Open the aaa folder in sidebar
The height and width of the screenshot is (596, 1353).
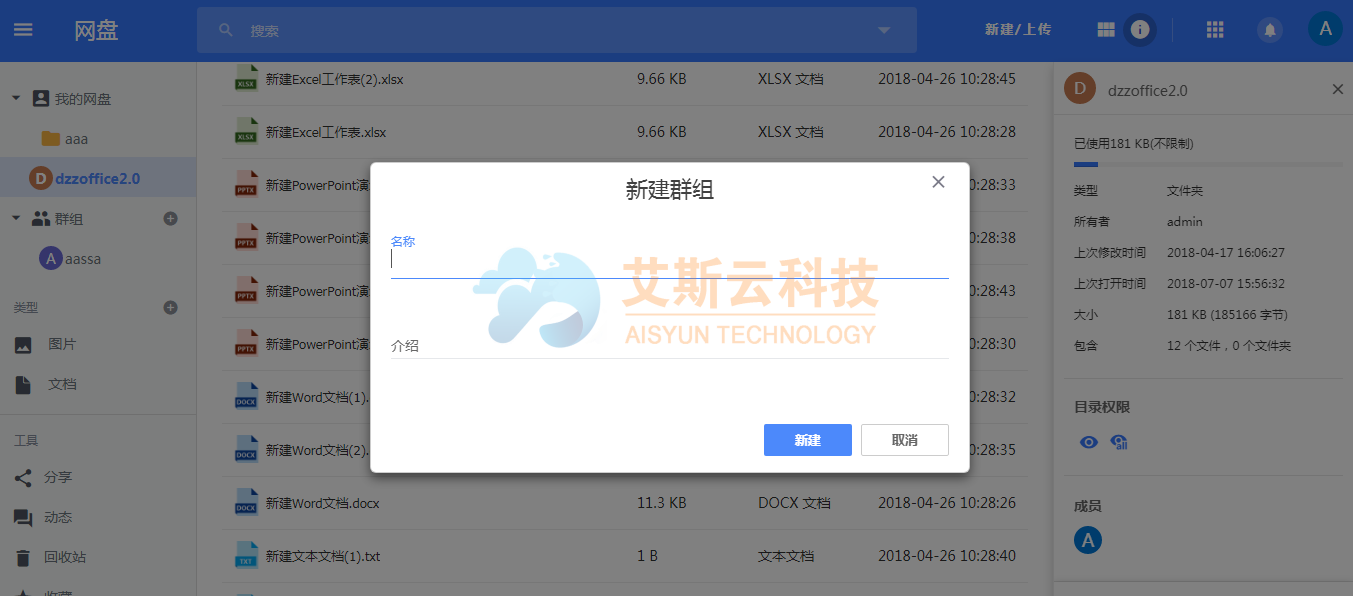click(x=76, y=139)
